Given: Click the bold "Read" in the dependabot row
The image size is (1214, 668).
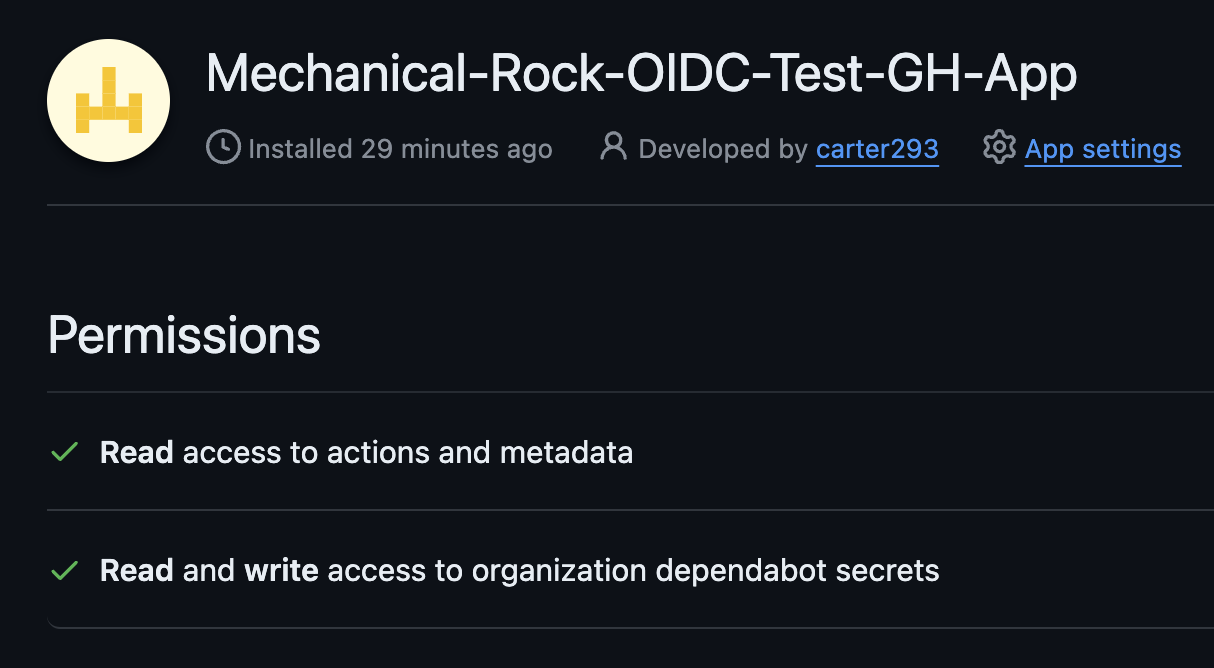Looking at the screenshot, I should tap(137, 571).
